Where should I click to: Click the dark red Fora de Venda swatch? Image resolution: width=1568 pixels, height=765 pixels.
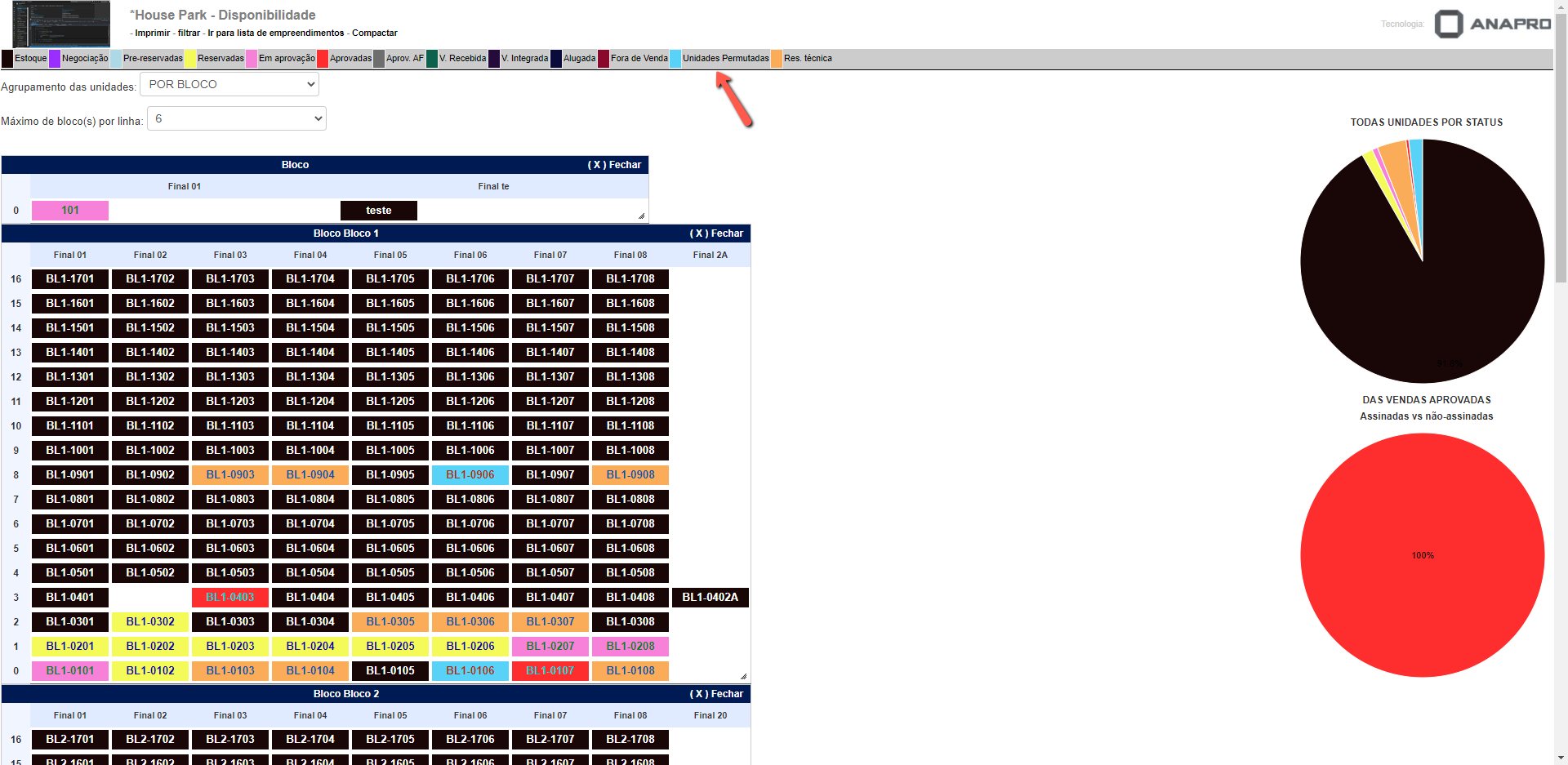[604, 59]
